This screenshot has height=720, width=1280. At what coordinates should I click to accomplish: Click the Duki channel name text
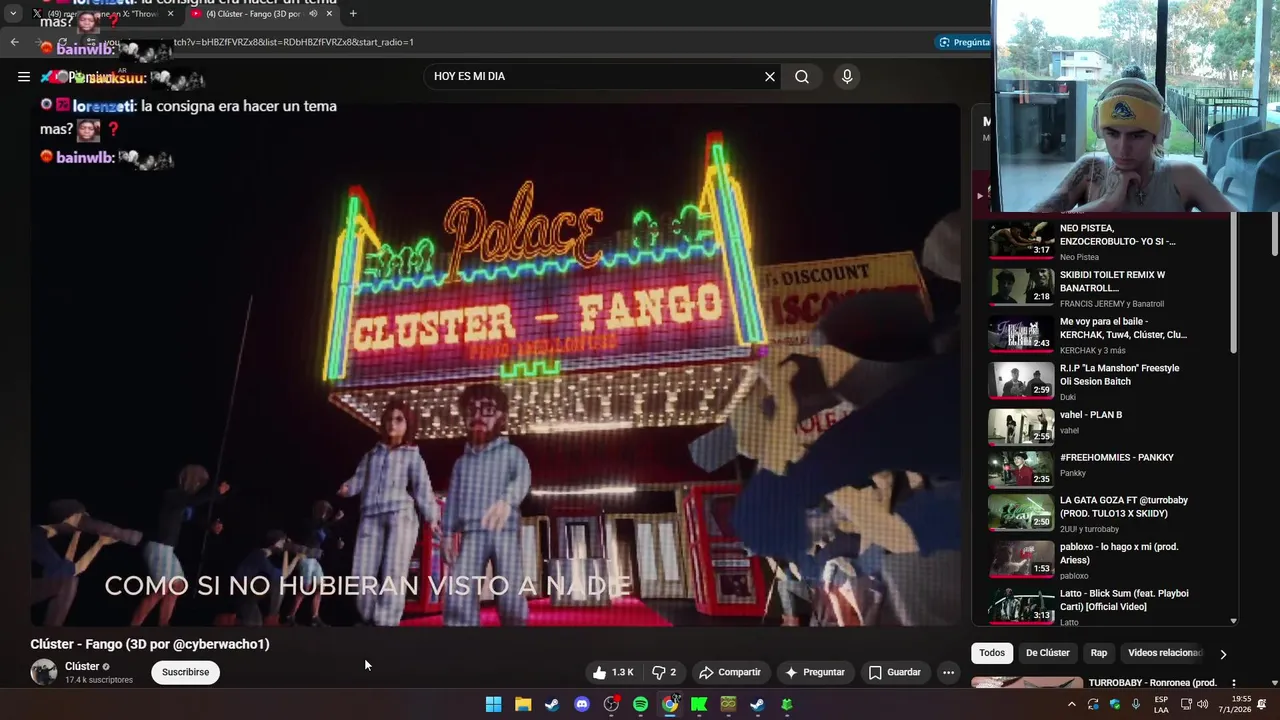tap(1070, 396)
